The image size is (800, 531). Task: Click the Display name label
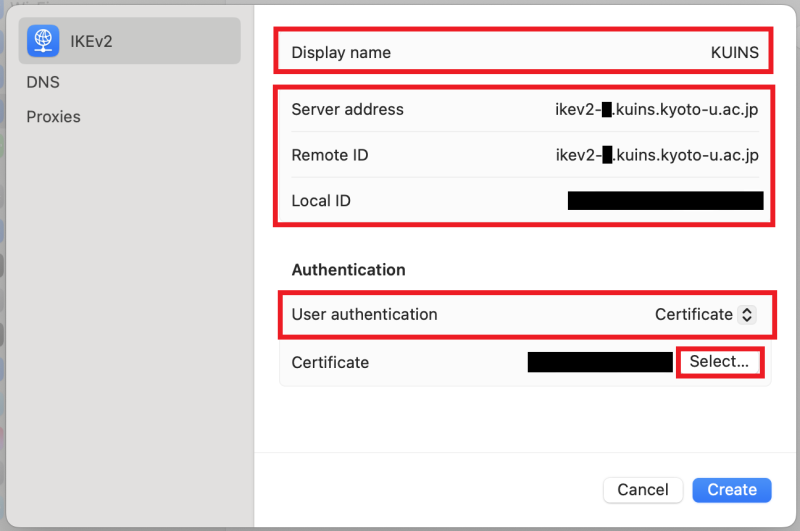click(341, 53)
